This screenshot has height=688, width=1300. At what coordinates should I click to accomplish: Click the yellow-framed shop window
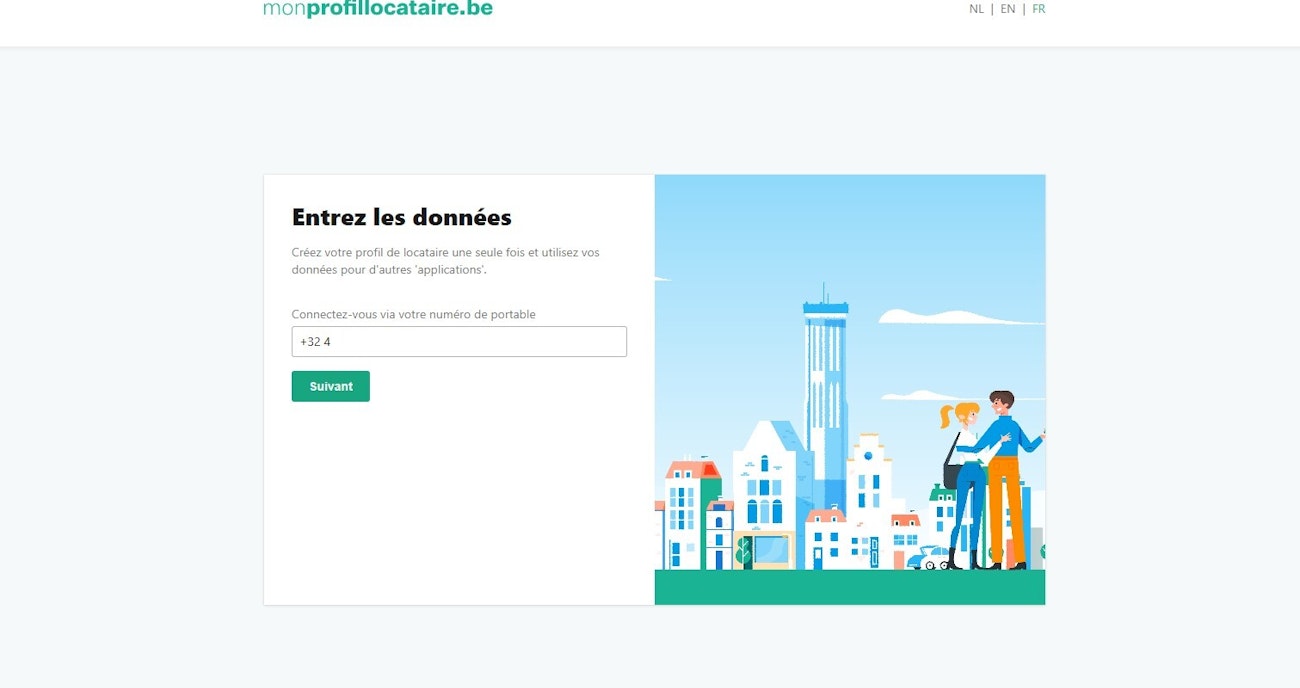(765, 550)
